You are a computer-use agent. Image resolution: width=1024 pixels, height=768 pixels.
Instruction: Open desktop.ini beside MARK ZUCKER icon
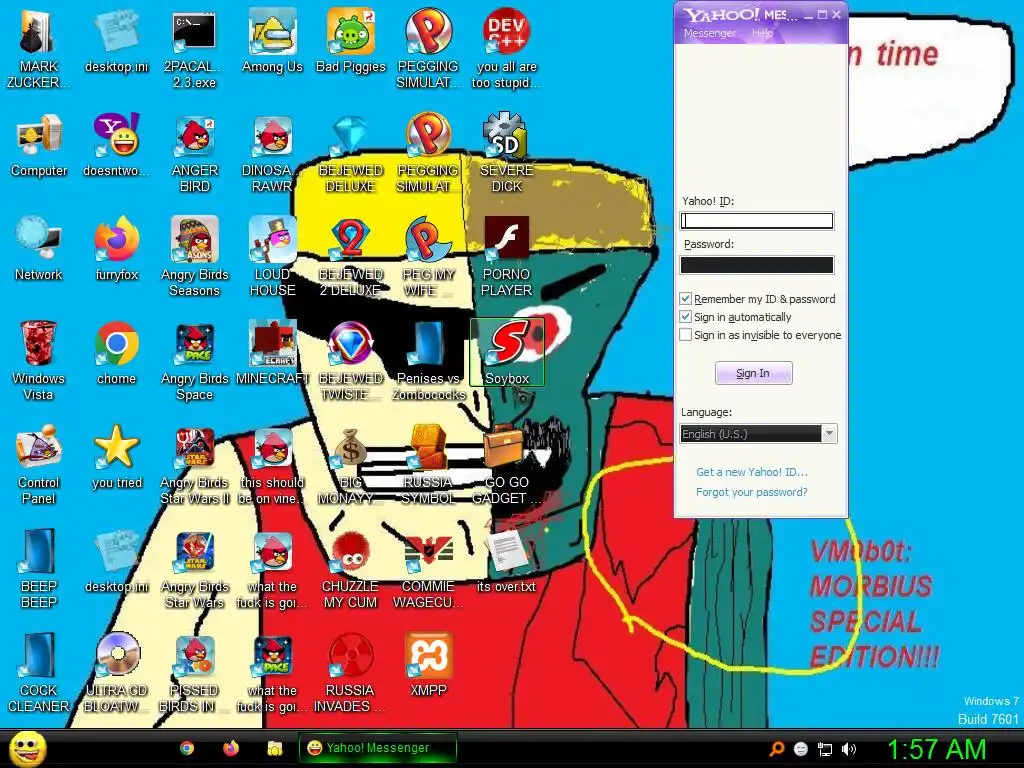click(x=116, y=41)
